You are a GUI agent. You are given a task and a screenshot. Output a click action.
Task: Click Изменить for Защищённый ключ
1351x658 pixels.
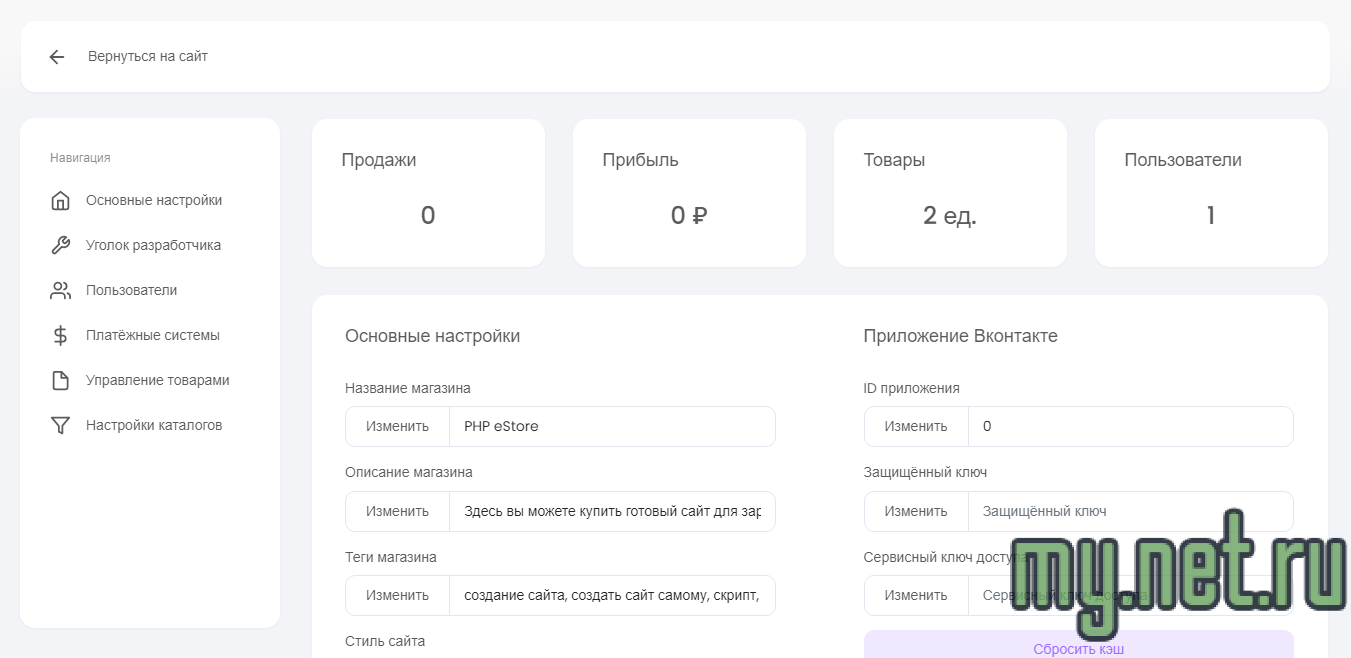click(916, 511)
